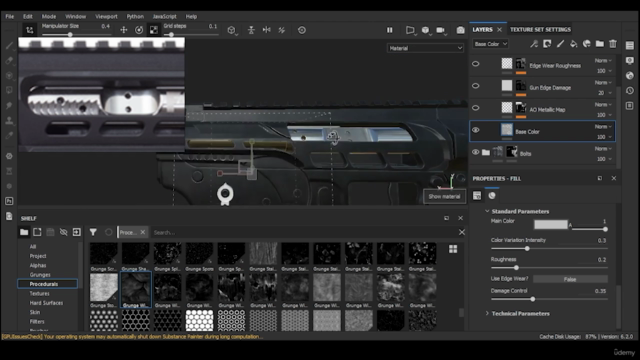Select the Clone stamp tool
This screenshot has width=640, height=360.
pyautogui.click(x=9, y=120)
